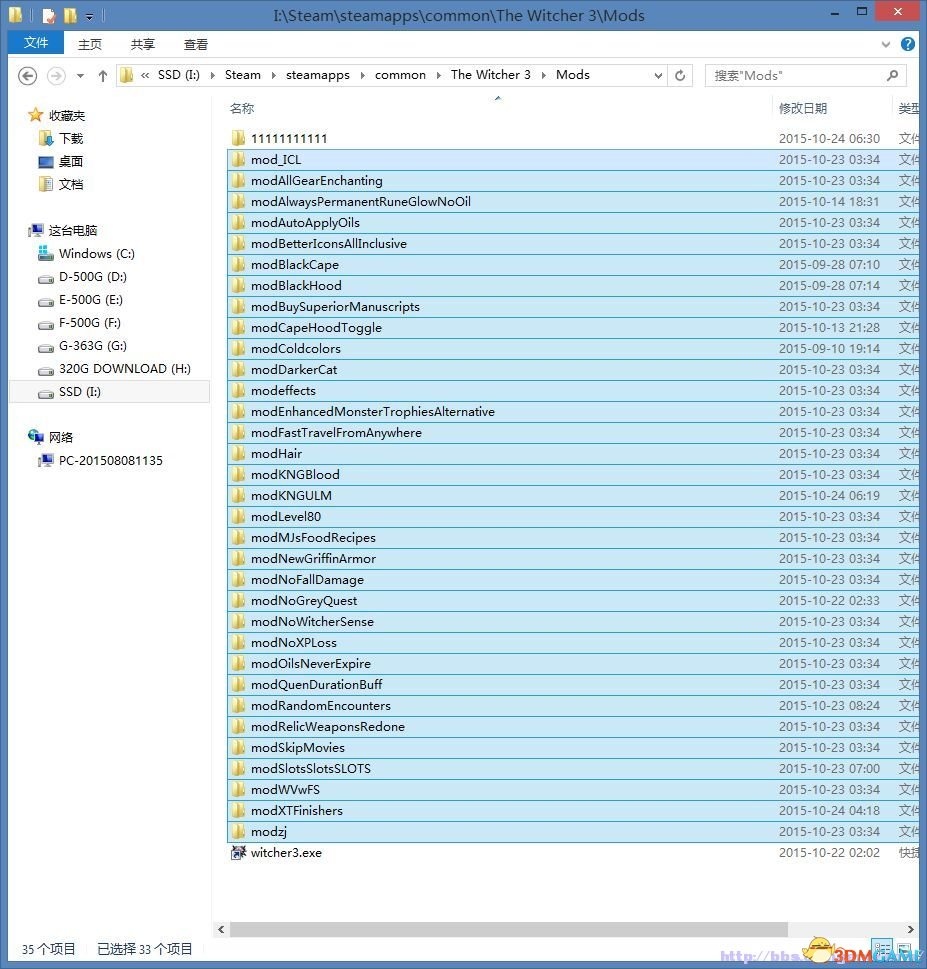Image resolution: width=927 pixels, height=969 pixels.
Task: Select the modAutoApplyOils folder icon
Action: pyautogui.click(x=238, y=222)
